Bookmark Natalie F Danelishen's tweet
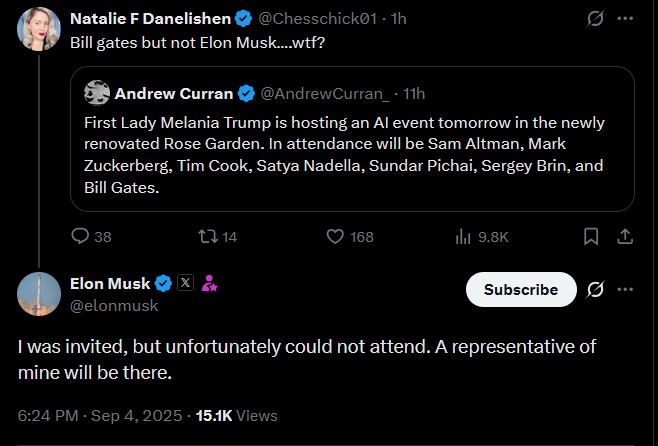Image resolution: width=658 pixels, height=446 pixels. click(591, 237)
